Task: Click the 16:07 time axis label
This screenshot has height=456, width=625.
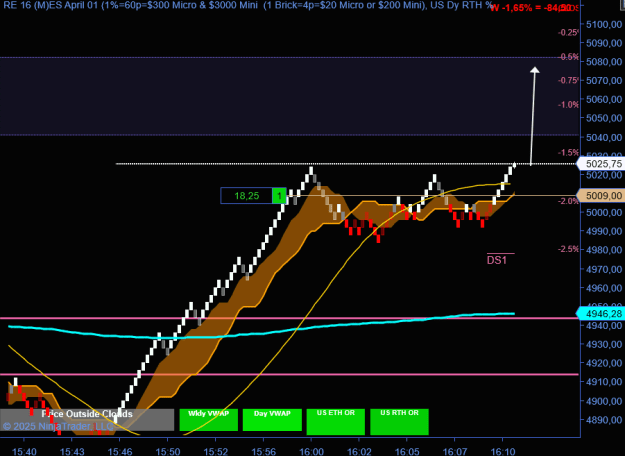Action: tap(455, 451)
